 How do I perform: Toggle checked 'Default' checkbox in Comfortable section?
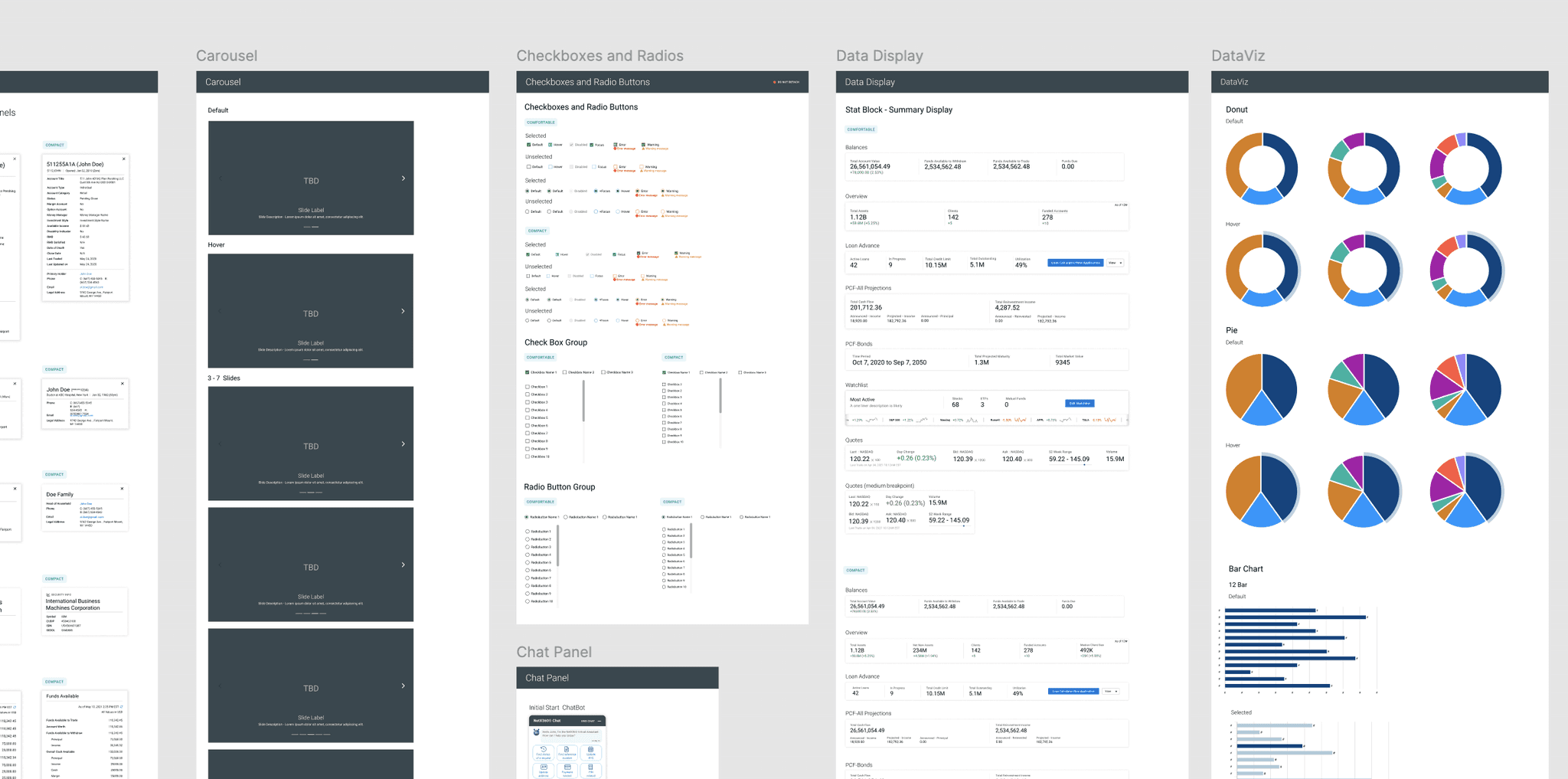[x=528, y=145]
